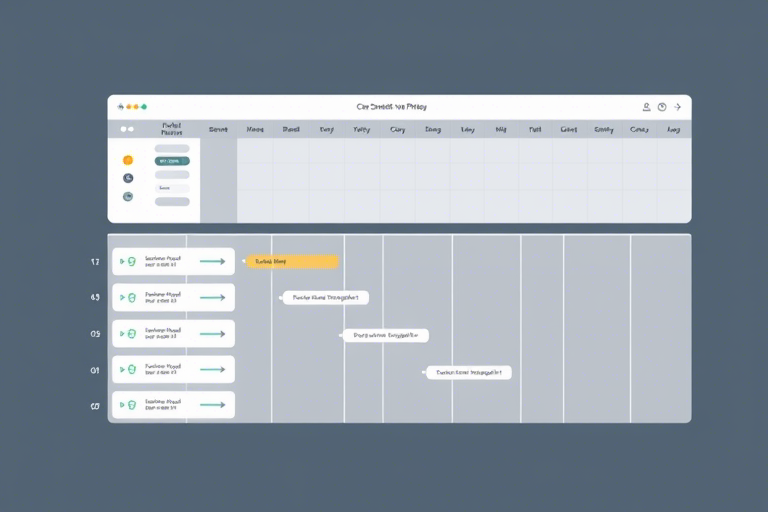This screenshot has width=768, height=512.
Task: Click the small icon left of colored window dots
Action: tap(120, 107)
